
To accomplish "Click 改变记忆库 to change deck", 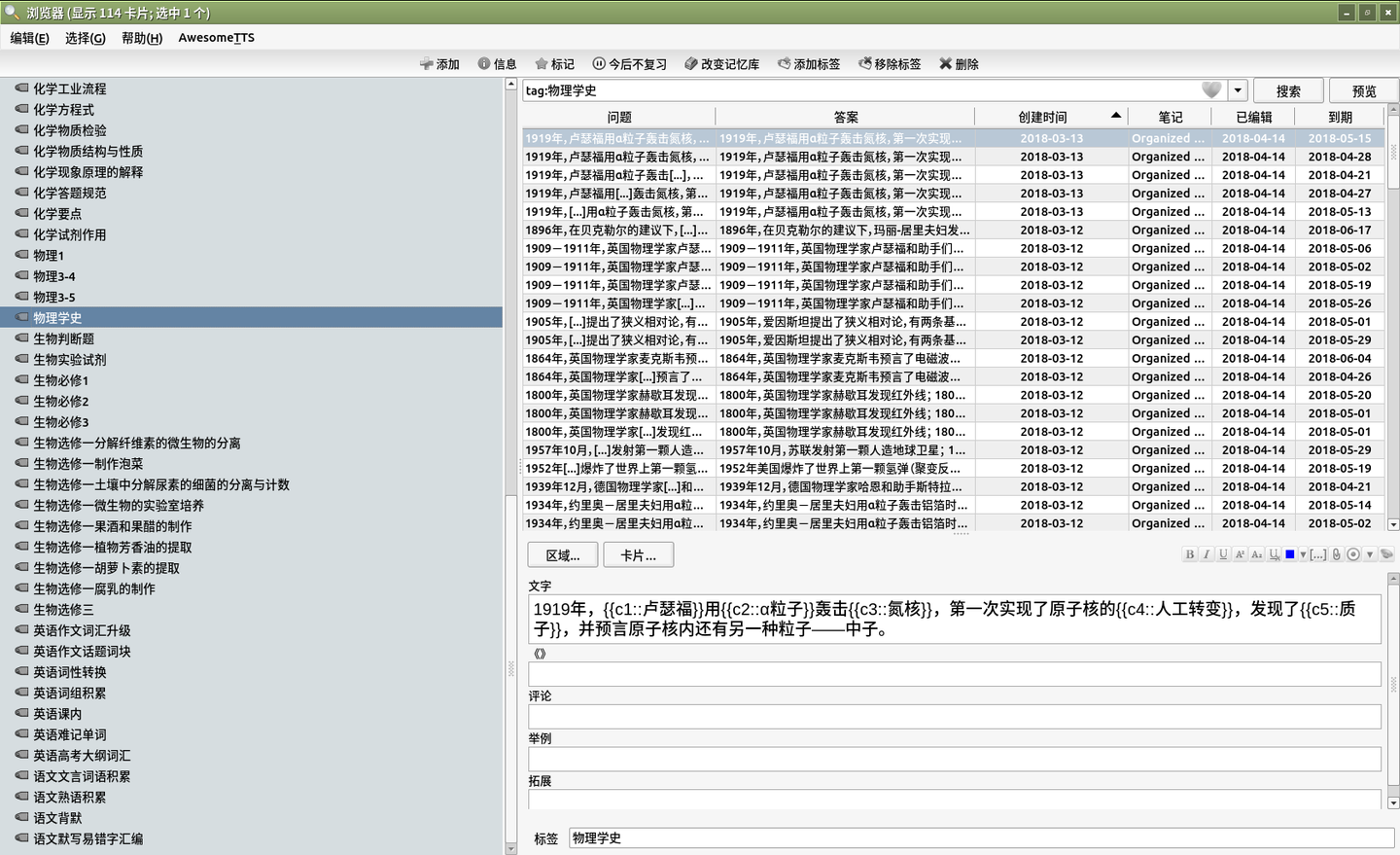I will 721,64.
